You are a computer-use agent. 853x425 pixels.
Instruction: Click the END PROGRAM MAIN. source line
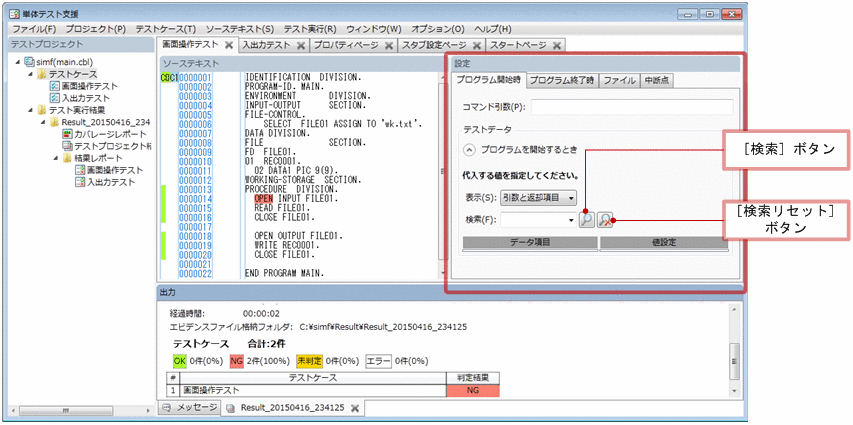click(x=285, y=273)
